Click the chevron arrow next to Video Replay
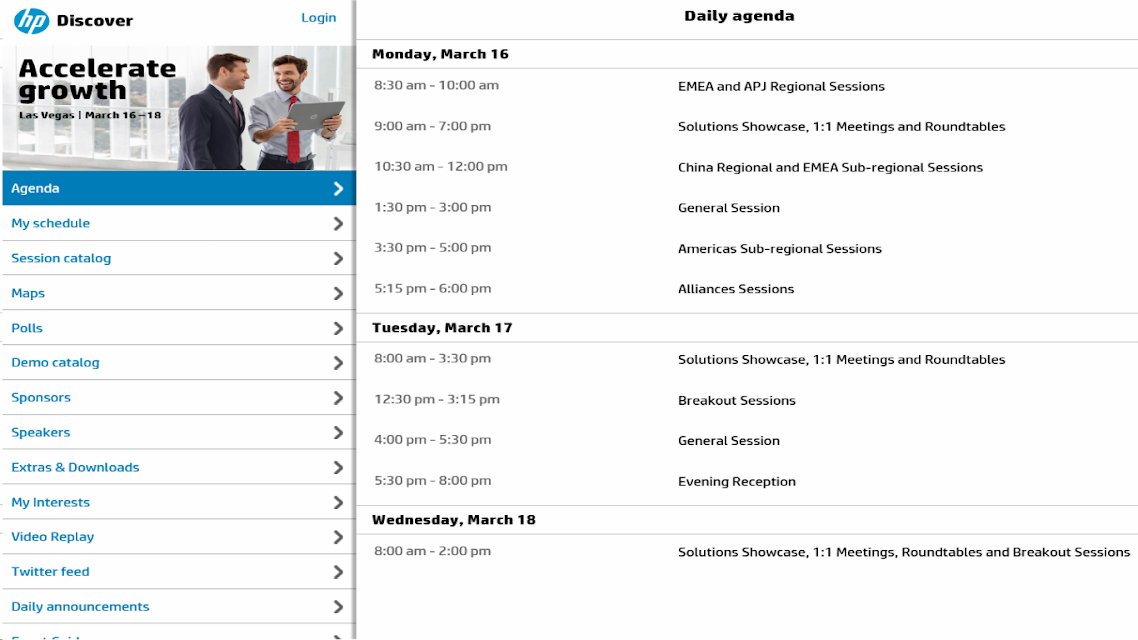Image resolution: width=1138 pixels, height=640 pixels. coord(338,537)
